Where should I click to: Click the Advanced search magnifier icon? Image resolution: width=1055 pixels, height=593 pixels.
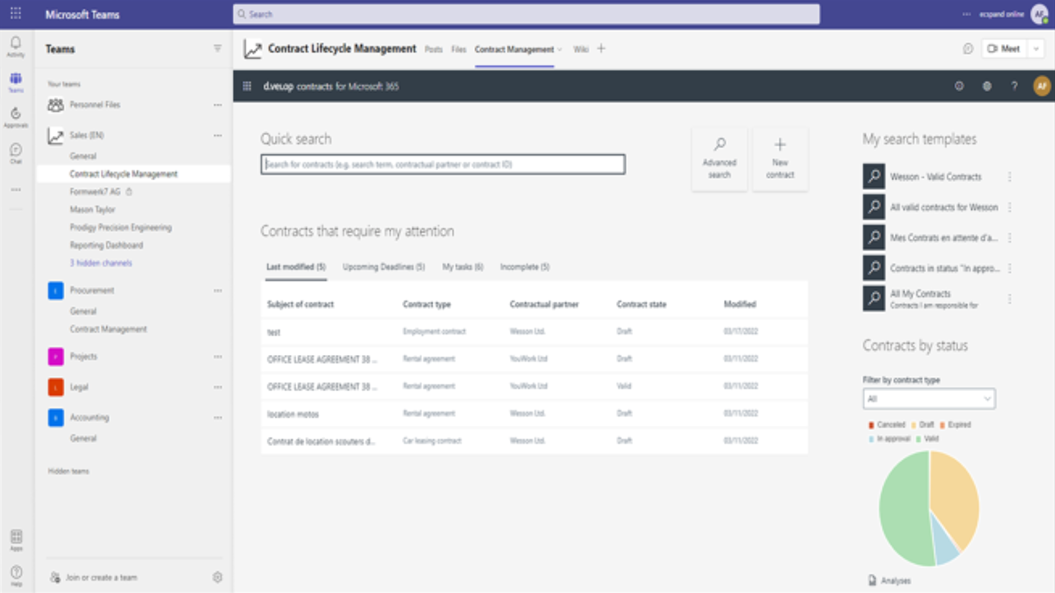pos(719,145)
